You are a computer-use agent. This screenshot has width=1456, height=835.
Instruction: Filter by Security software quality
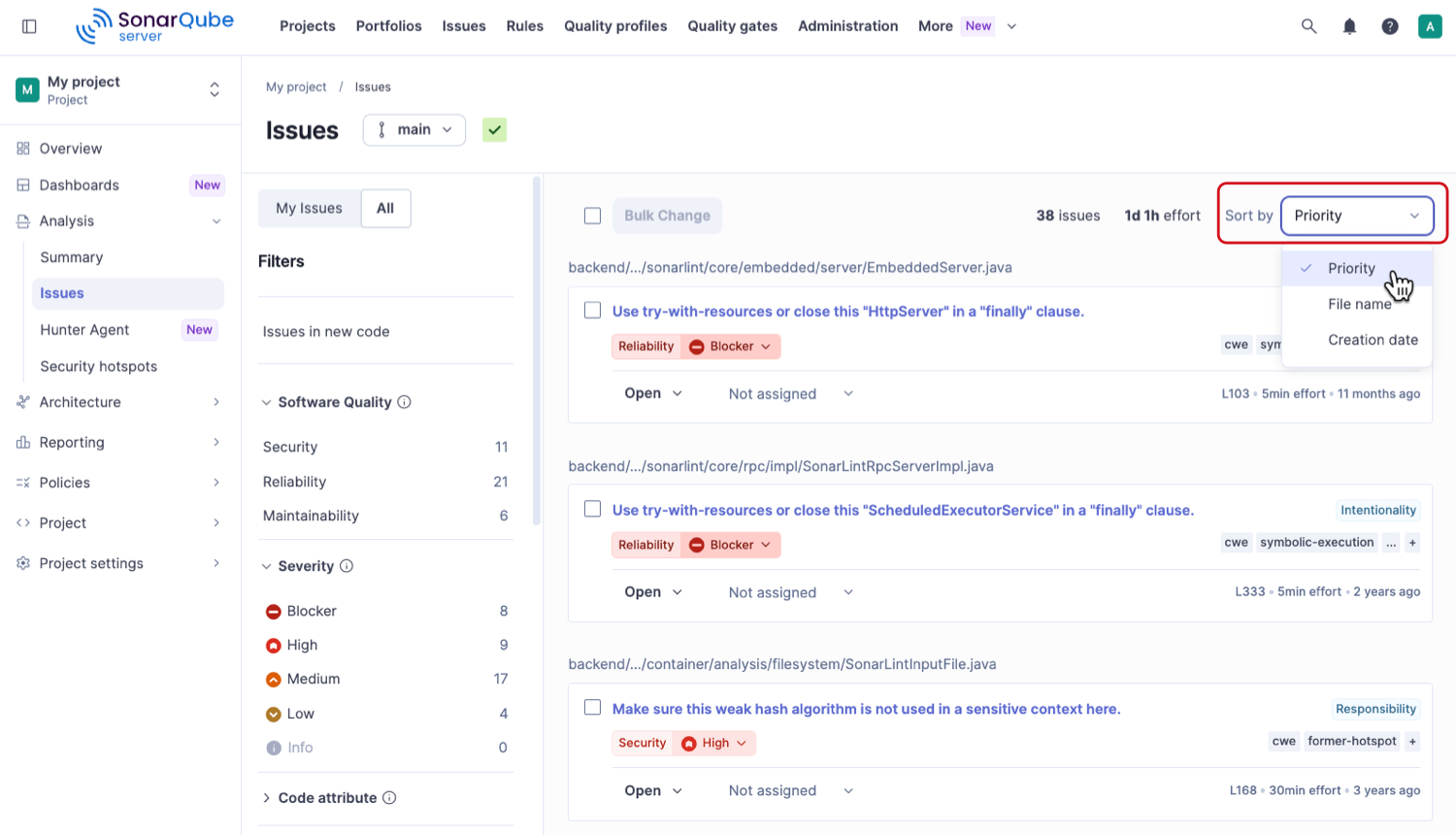click(x=385, y=447)
